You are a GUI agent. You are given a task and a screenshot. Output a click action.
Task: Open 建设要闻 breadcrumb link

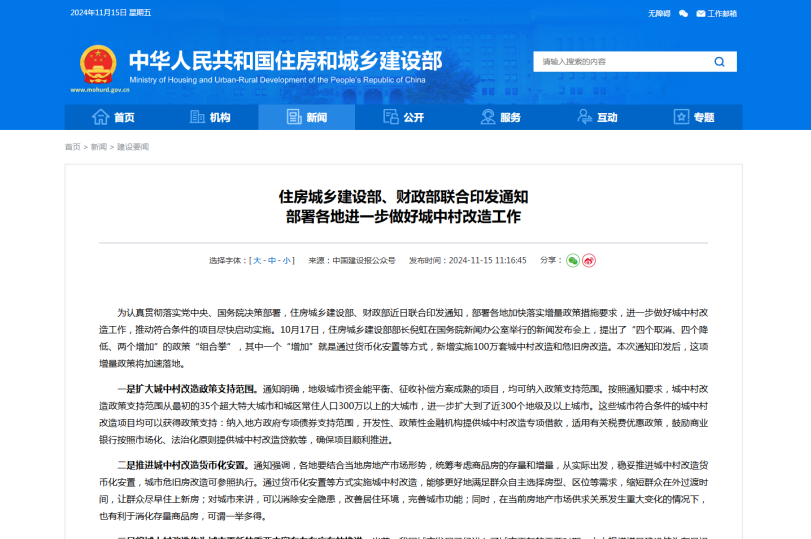pyautogui.click(x=132, y=147)
